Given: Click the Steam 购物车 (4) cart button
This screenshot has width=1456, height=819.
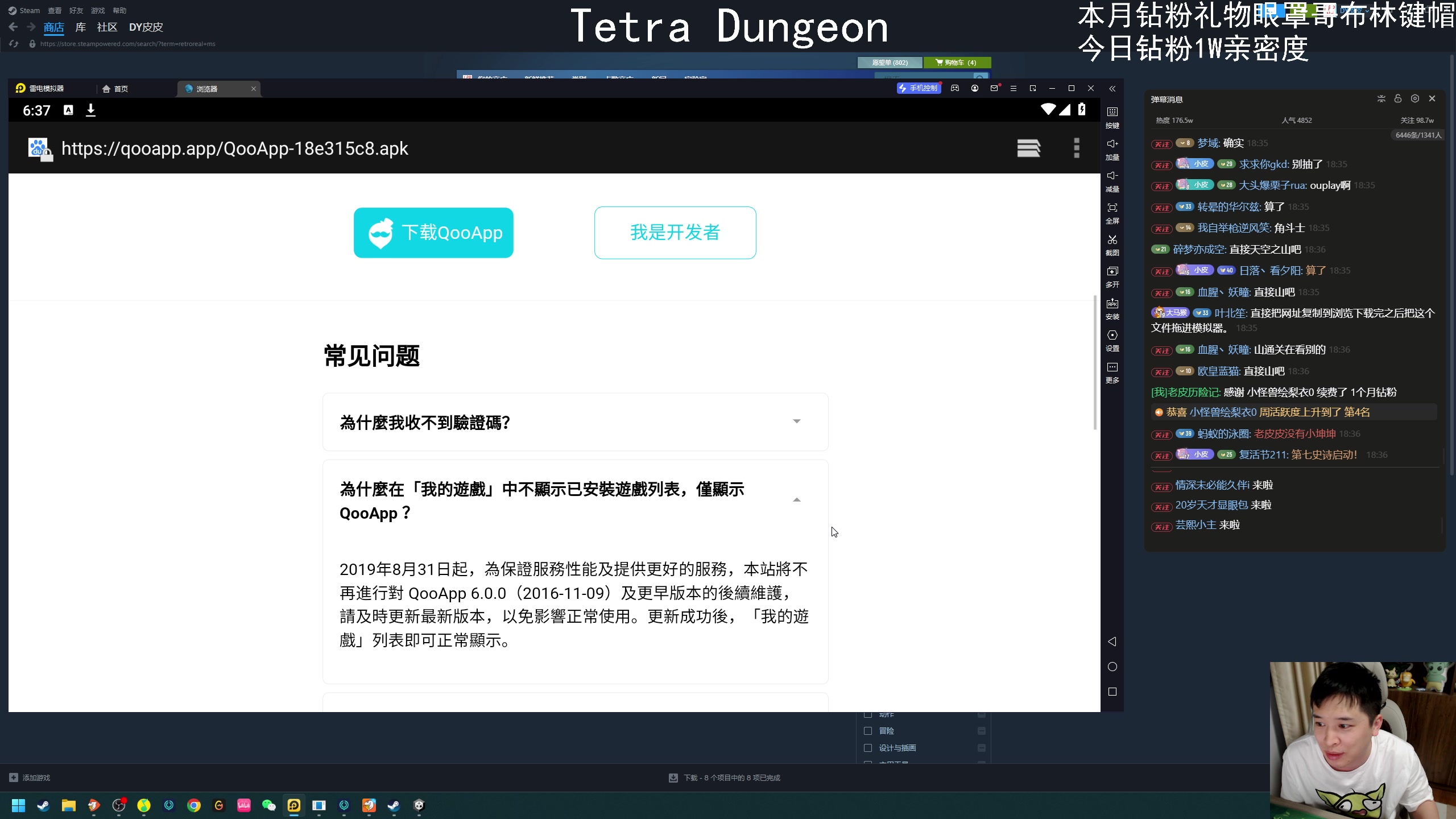Looking at the screenshot, I should [x=958, y=63].
